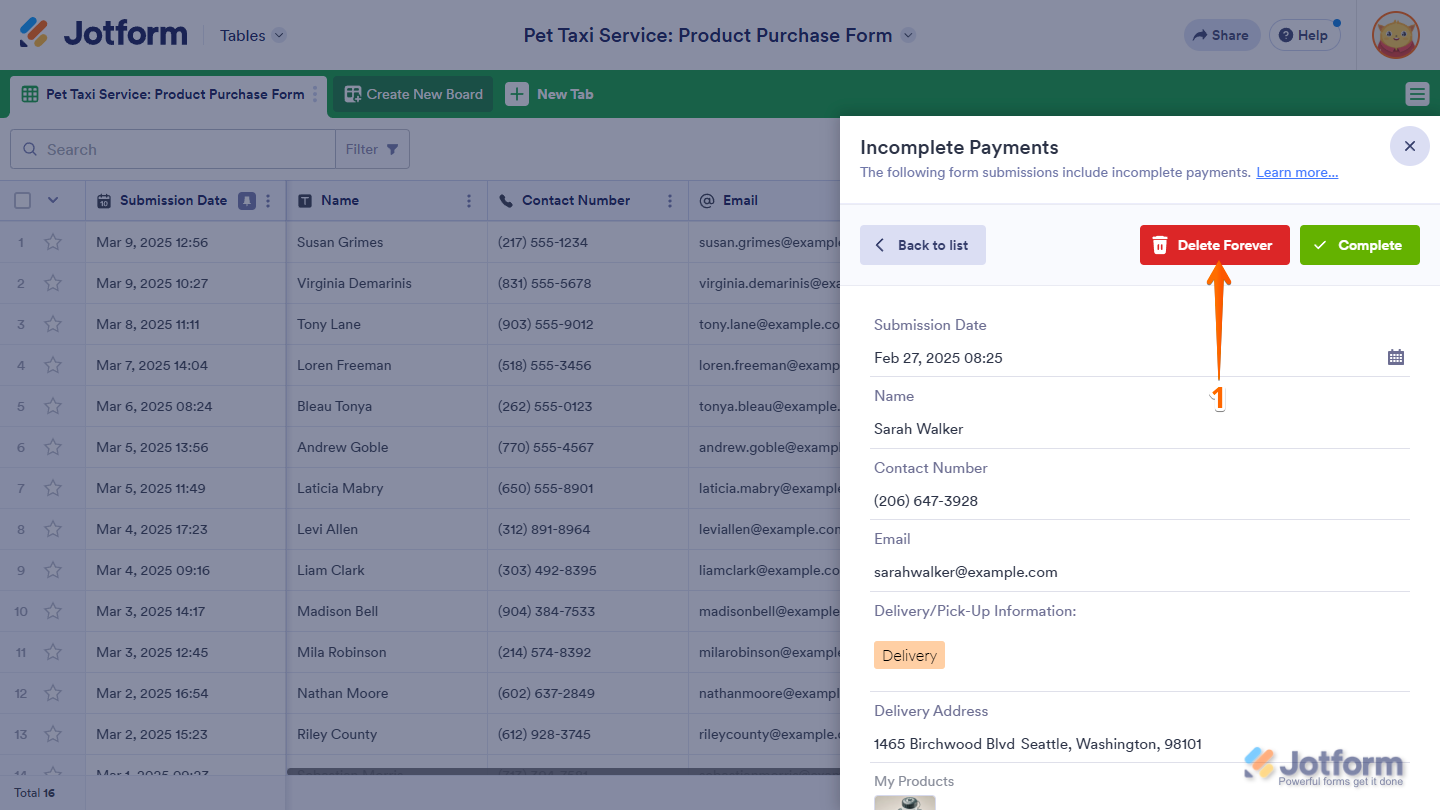Click the bell icon in Submission Date column
This screenshot has width=1440, height=810.
[x=247, y=201]
